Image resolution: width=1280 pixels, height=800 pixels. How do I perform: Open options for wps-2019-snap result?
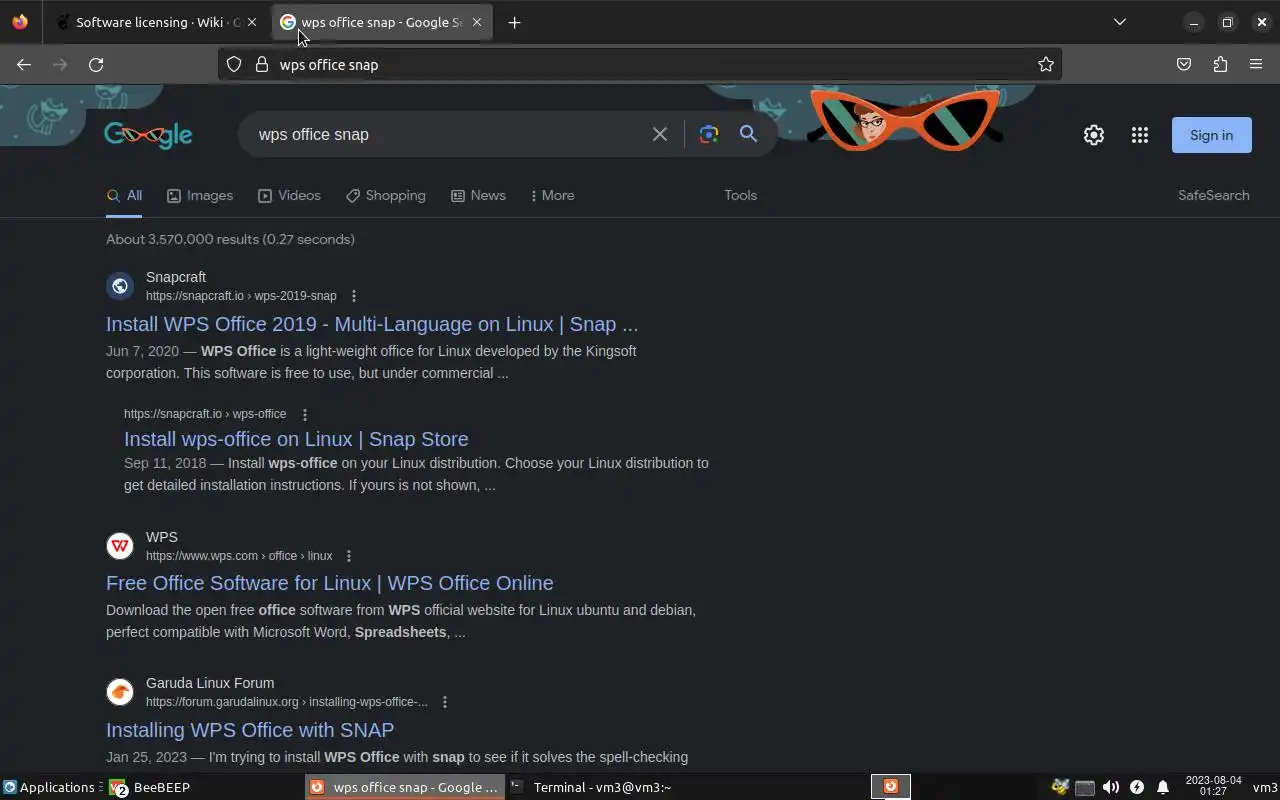tap(354, 296)
